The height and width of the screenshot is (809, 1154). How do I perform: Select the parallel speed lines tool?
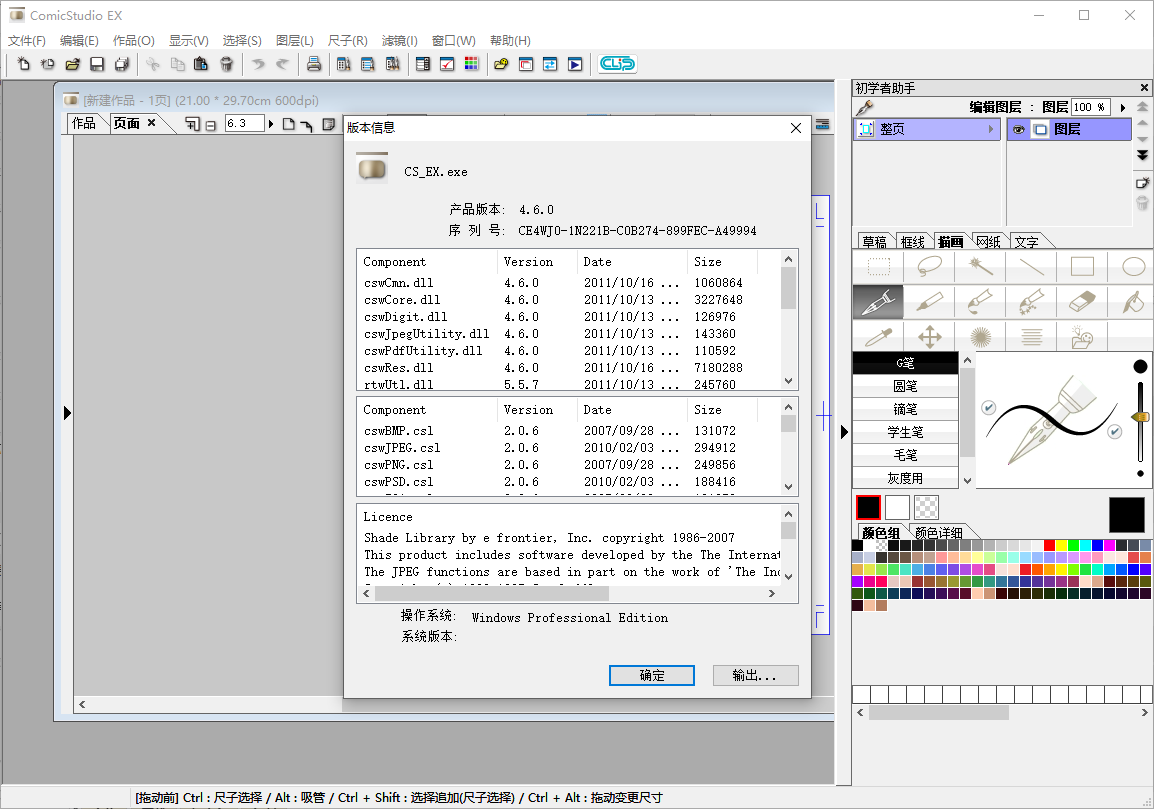[x=1031, y=337]
